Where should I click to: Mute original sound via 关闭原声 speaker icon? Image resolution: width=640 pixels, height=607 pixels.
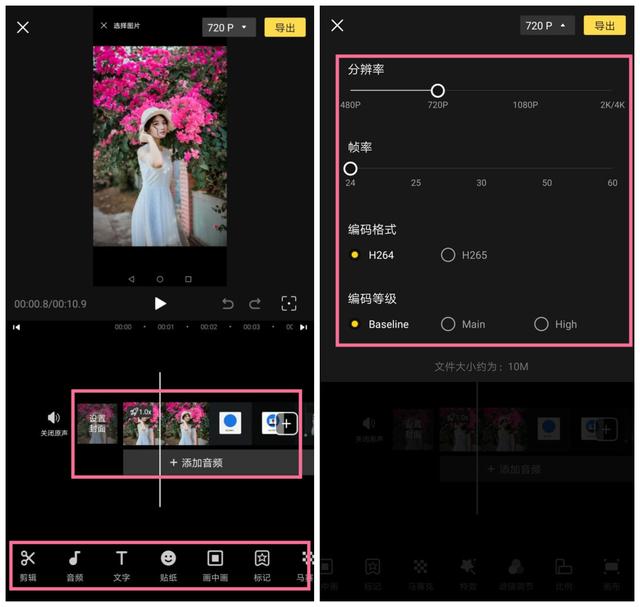point(53,423)
